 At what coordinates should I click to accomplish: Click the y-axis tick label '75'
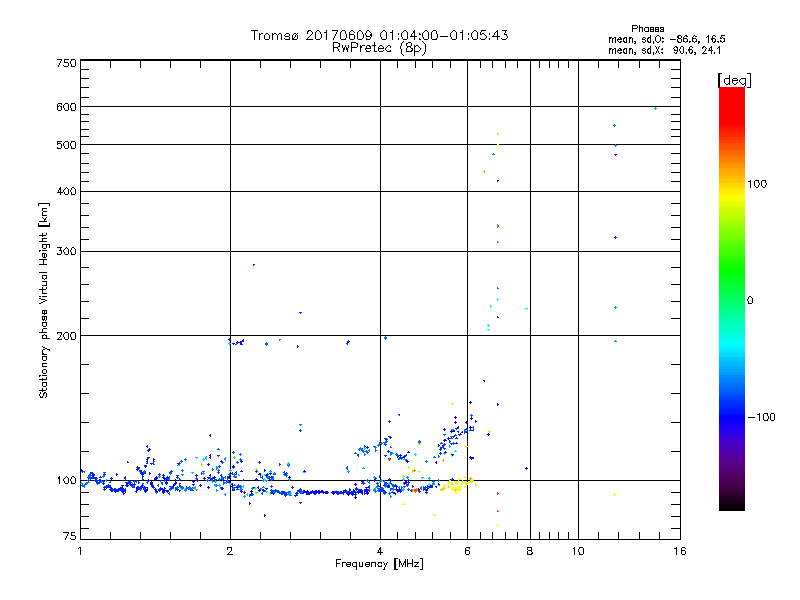70,536
